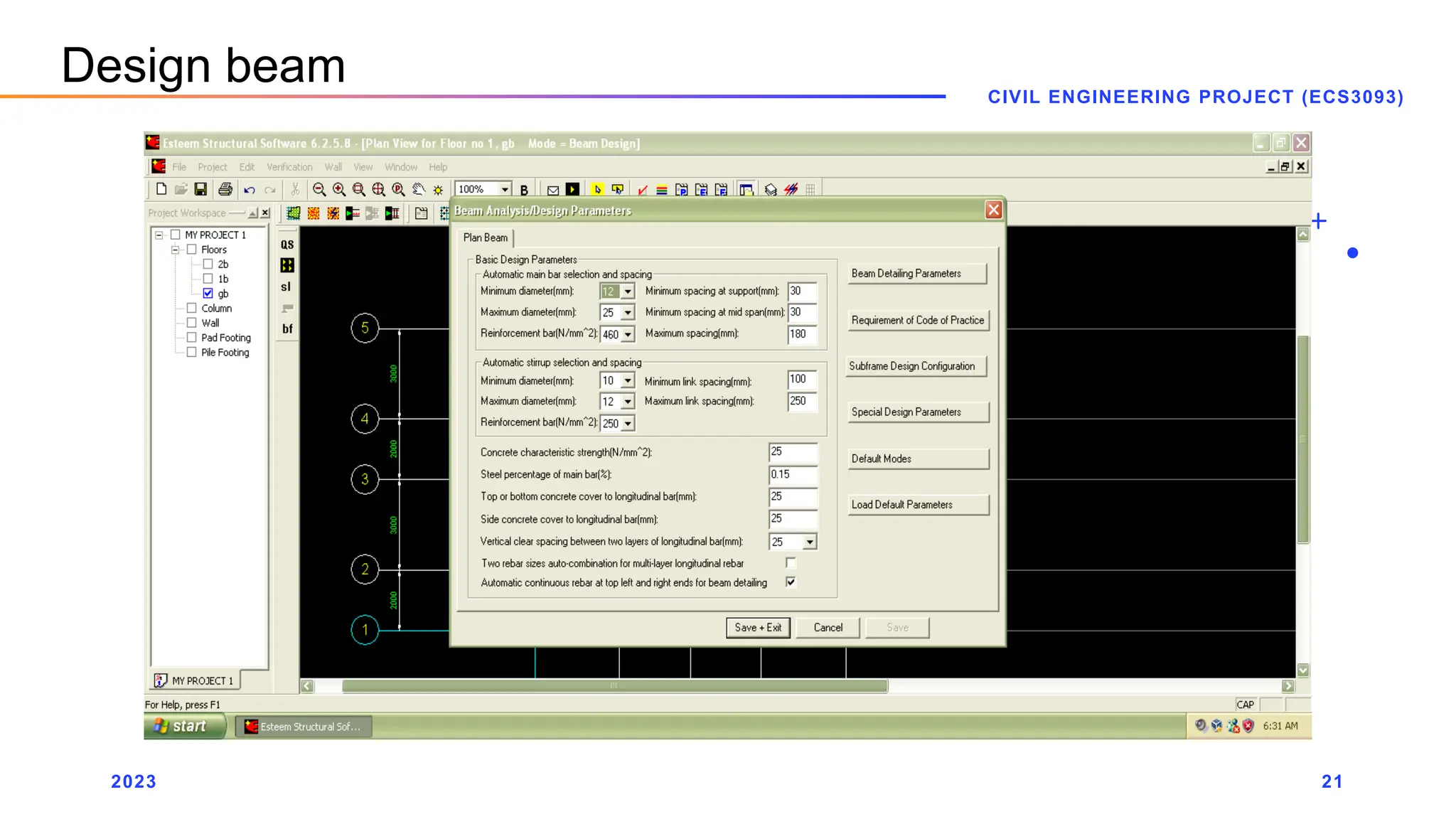Image resolution: width=1456 pixels, height=819 pixels.
Task: Click Load Default Parameters button
Action: pyautogui.click(x=918, y=505)
